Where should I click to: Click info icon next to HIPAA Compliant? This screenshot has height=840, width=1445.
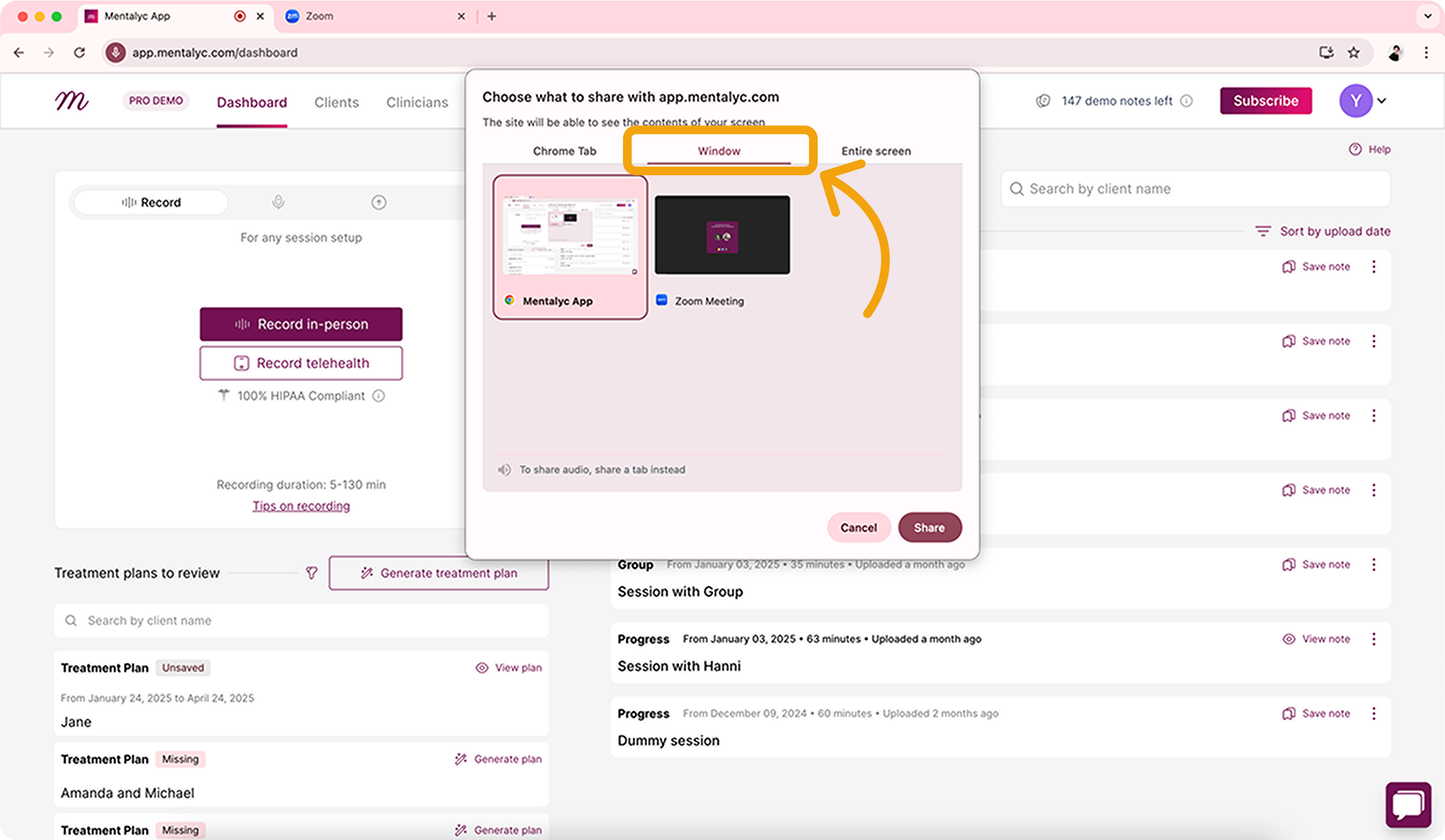pos(379,396)
